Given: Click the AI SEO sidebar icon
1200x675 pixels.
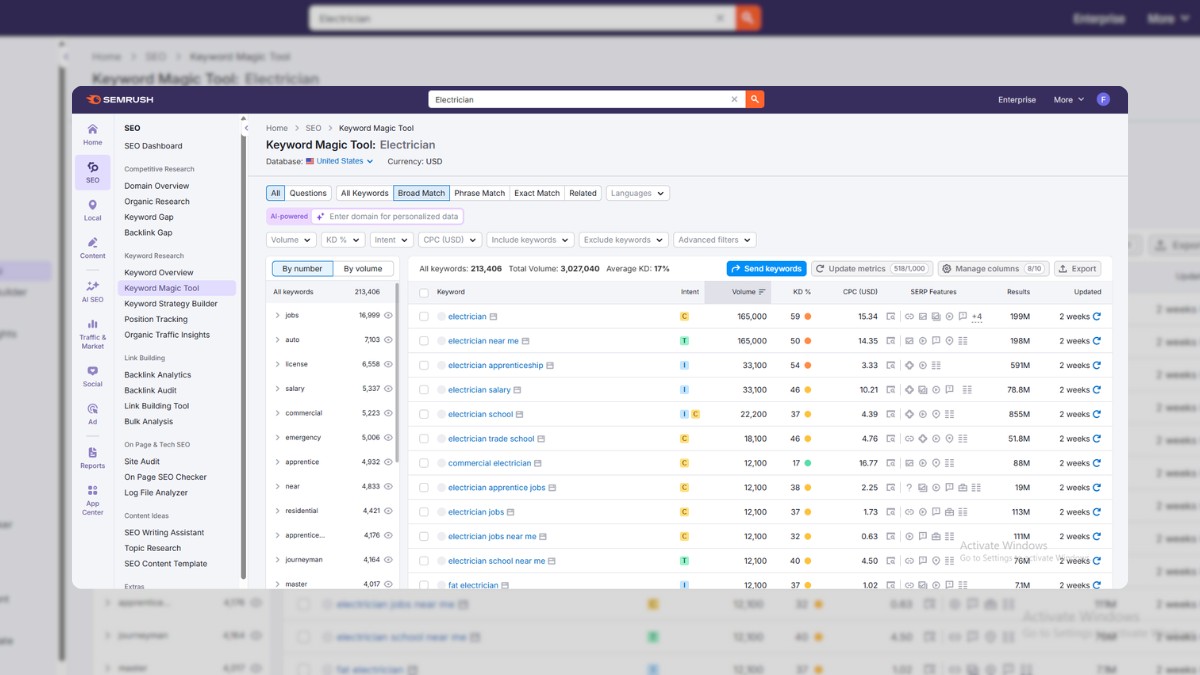Looking at the screenshot, I should point(92,290).
